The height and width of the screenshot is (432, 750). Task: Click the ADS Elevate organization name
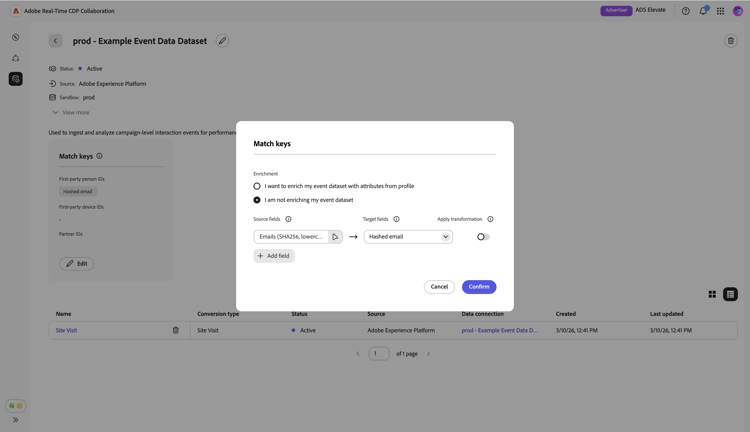651,10
